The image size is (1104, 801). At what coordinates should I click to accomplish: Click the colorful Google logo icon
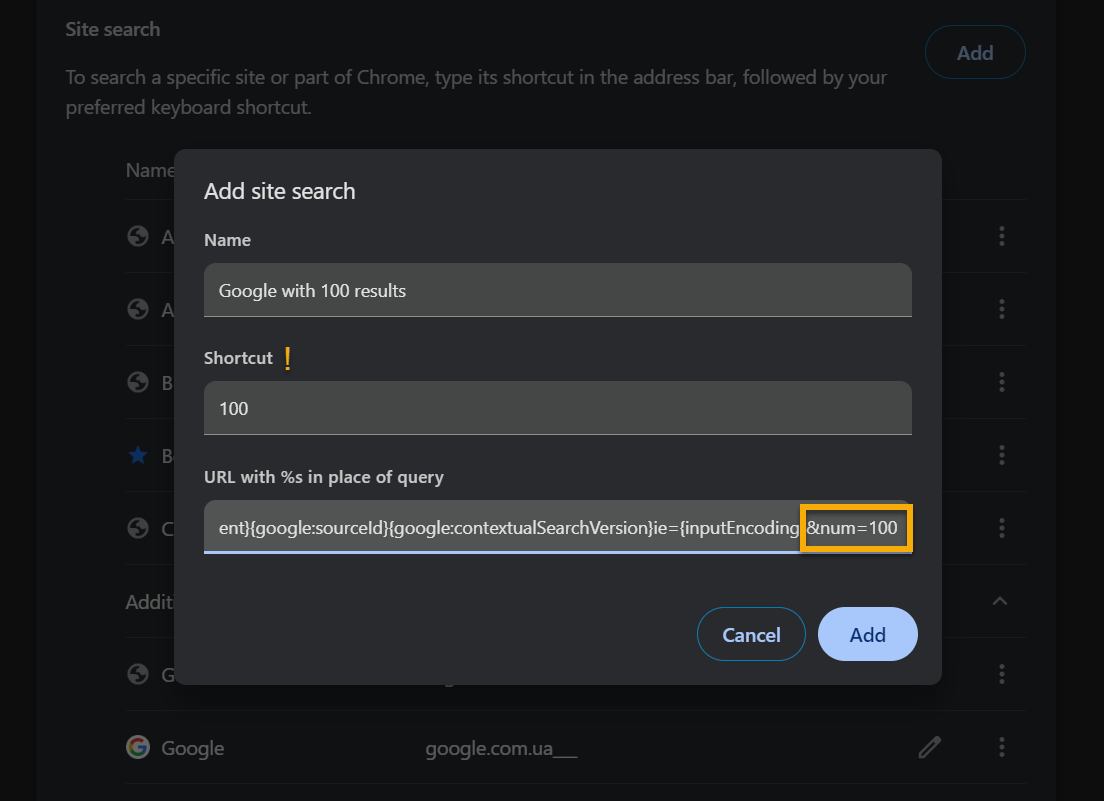coord(138,747)
